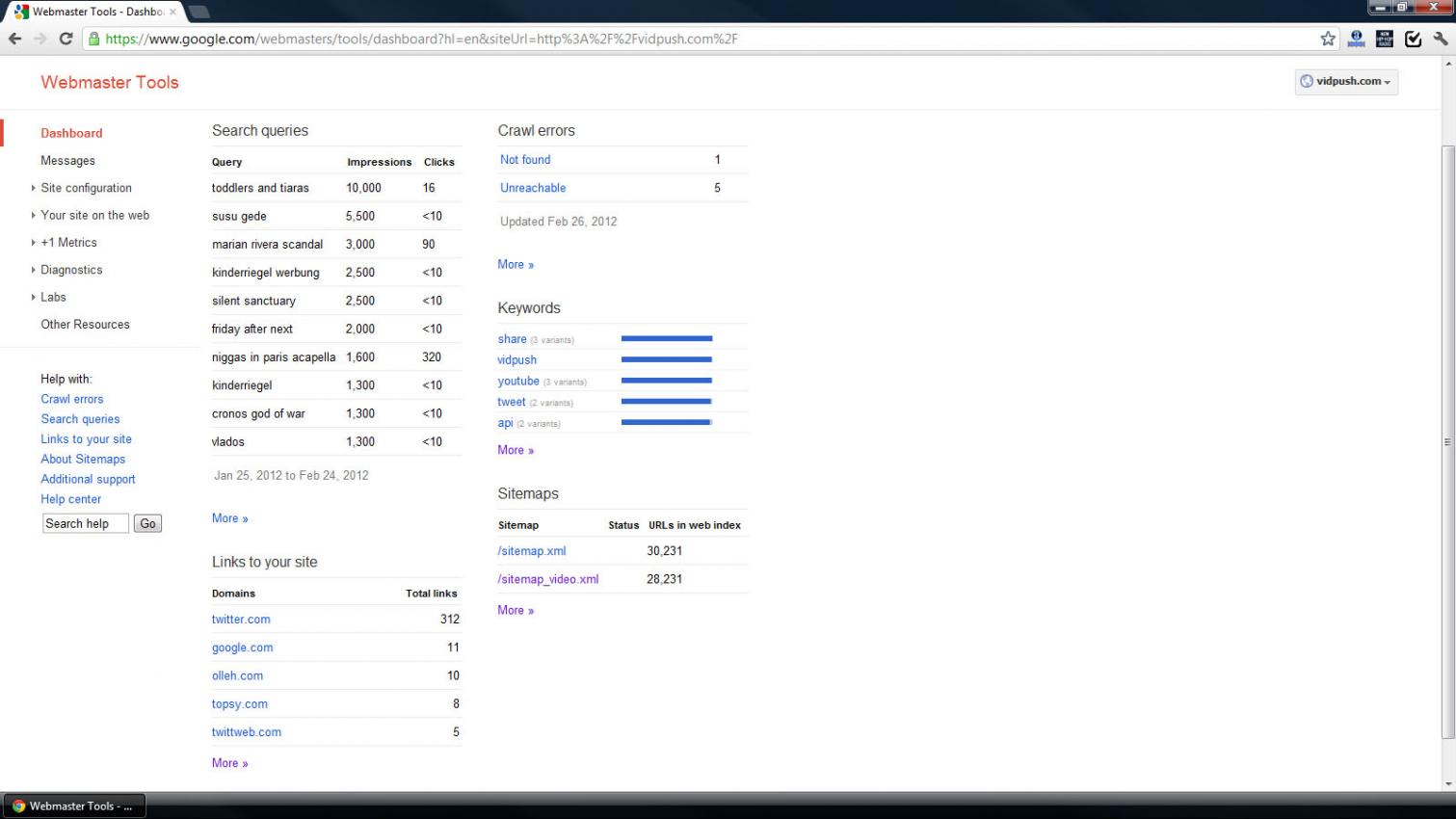
Task: Expand the Labs section
Action: [53, 297]
